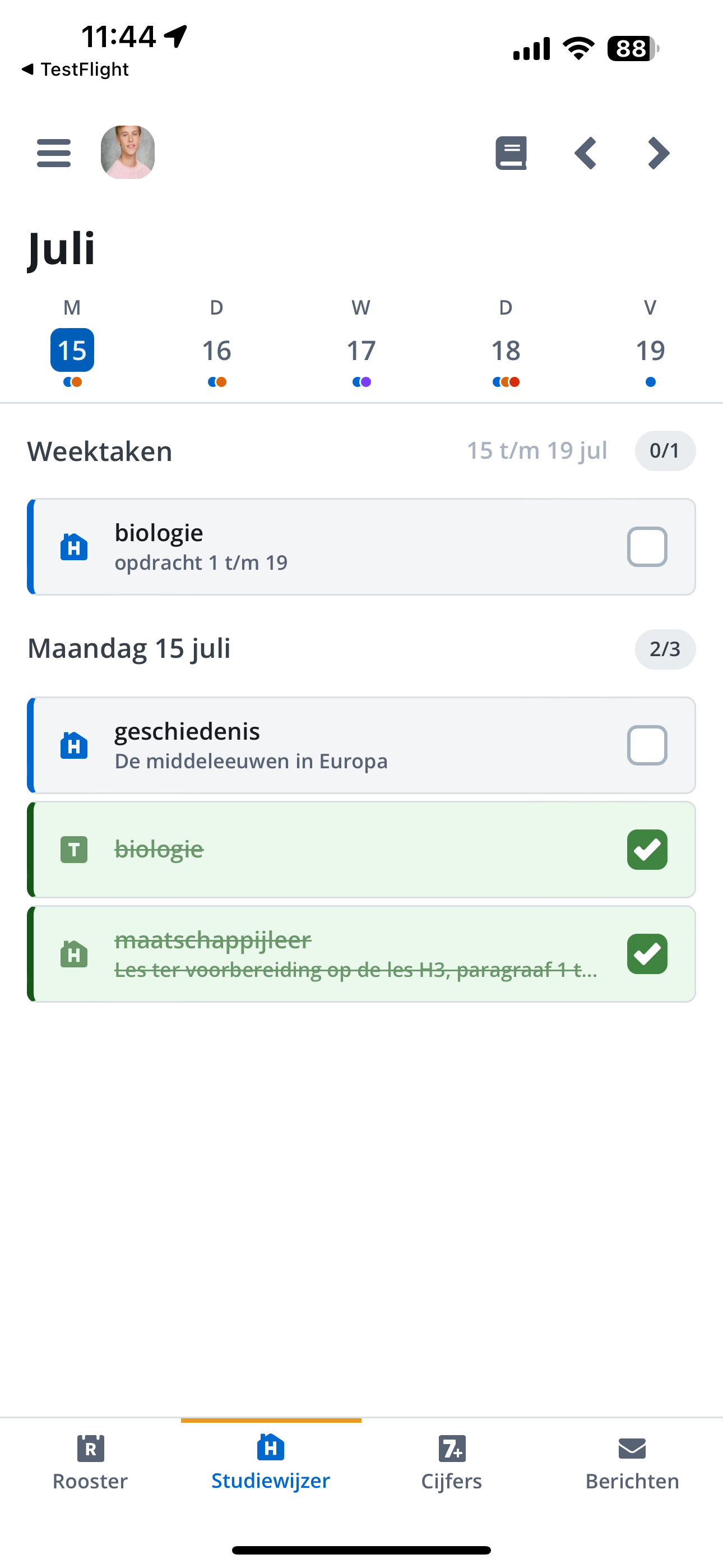Open the book icon in header
The image size is (723, 1568).
tap(511, 153)
